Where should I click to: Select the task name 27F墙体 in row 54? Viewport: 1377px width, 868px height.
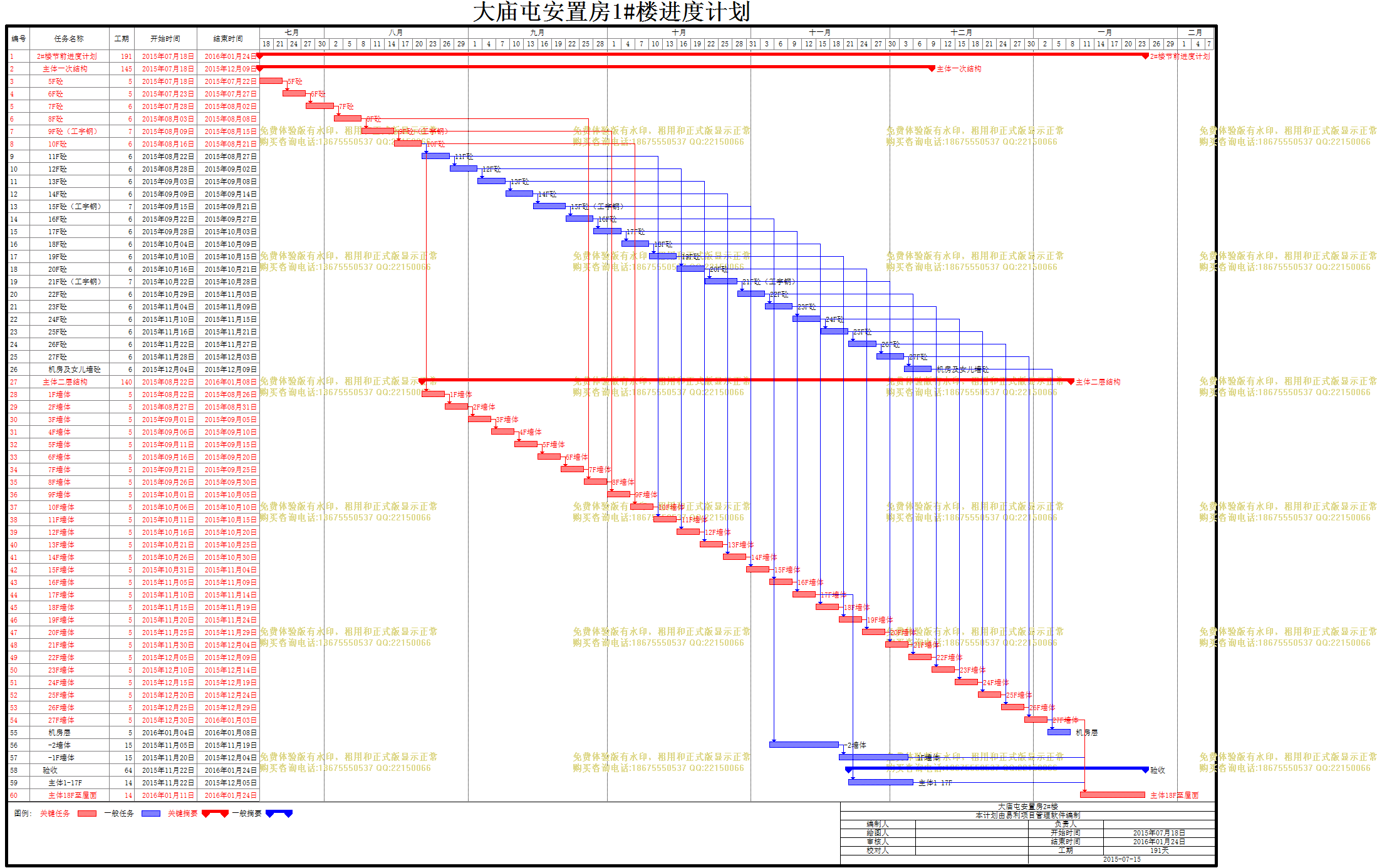61,720
